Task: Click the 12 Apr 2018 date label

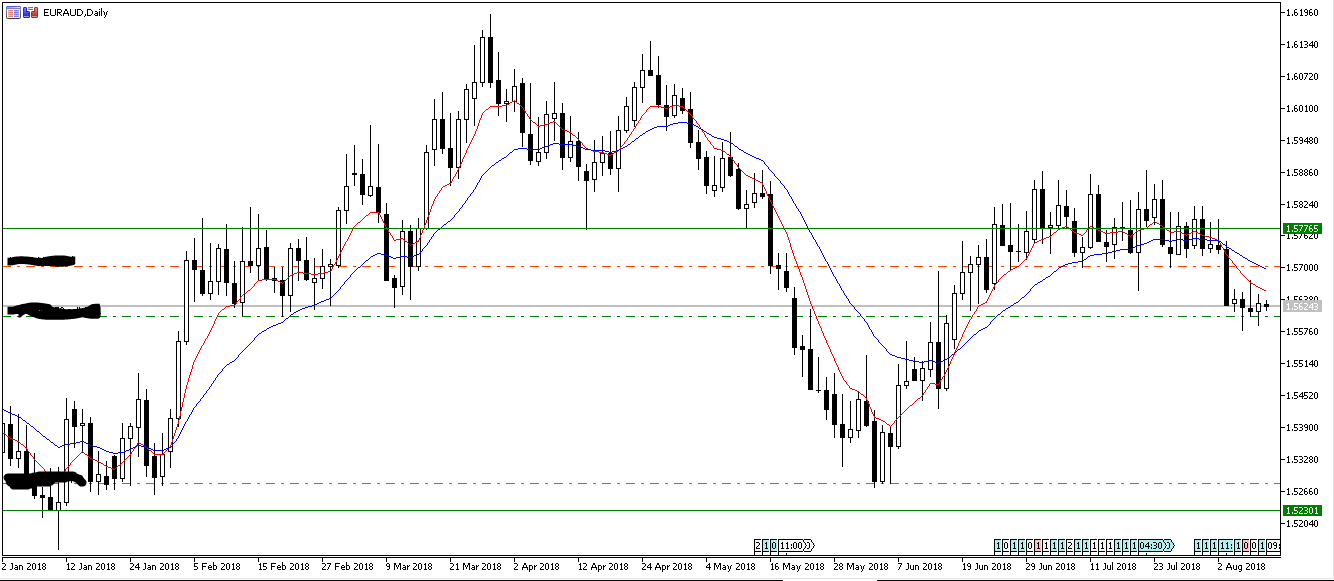Action: coord(606,566)
